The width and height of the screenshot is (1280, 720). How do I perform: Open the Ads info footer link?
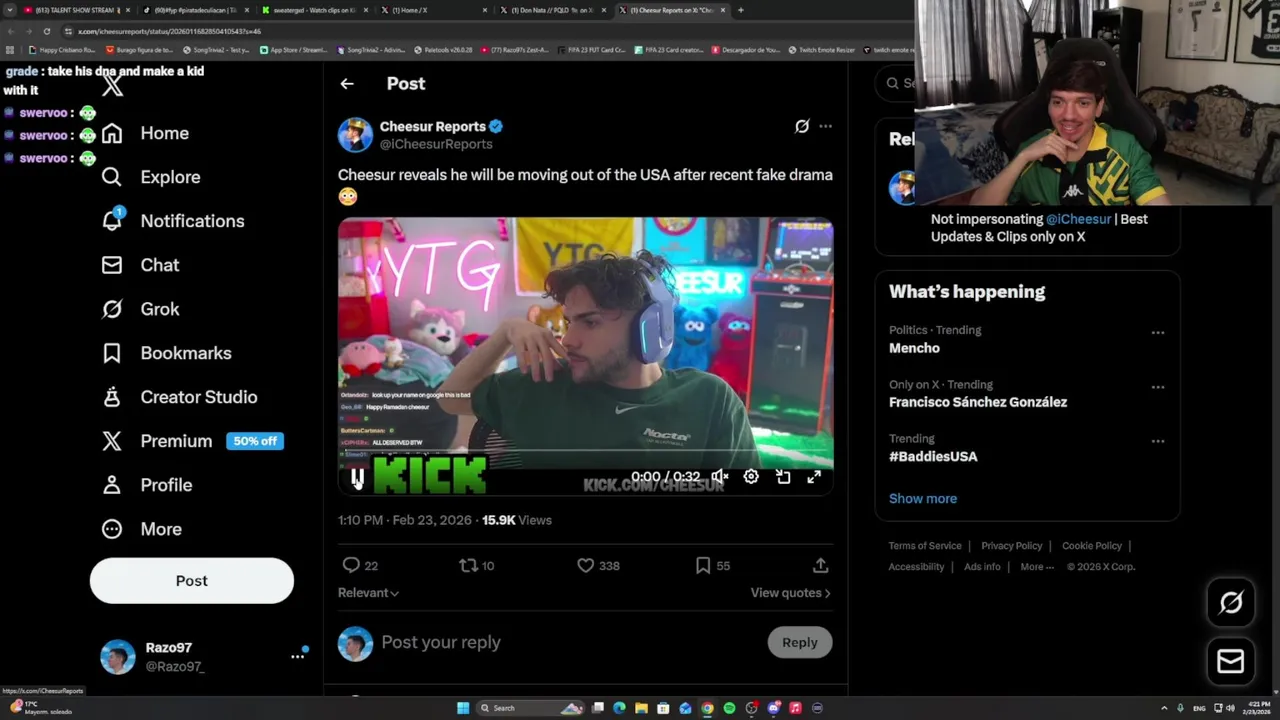click(x=982, y=567)
